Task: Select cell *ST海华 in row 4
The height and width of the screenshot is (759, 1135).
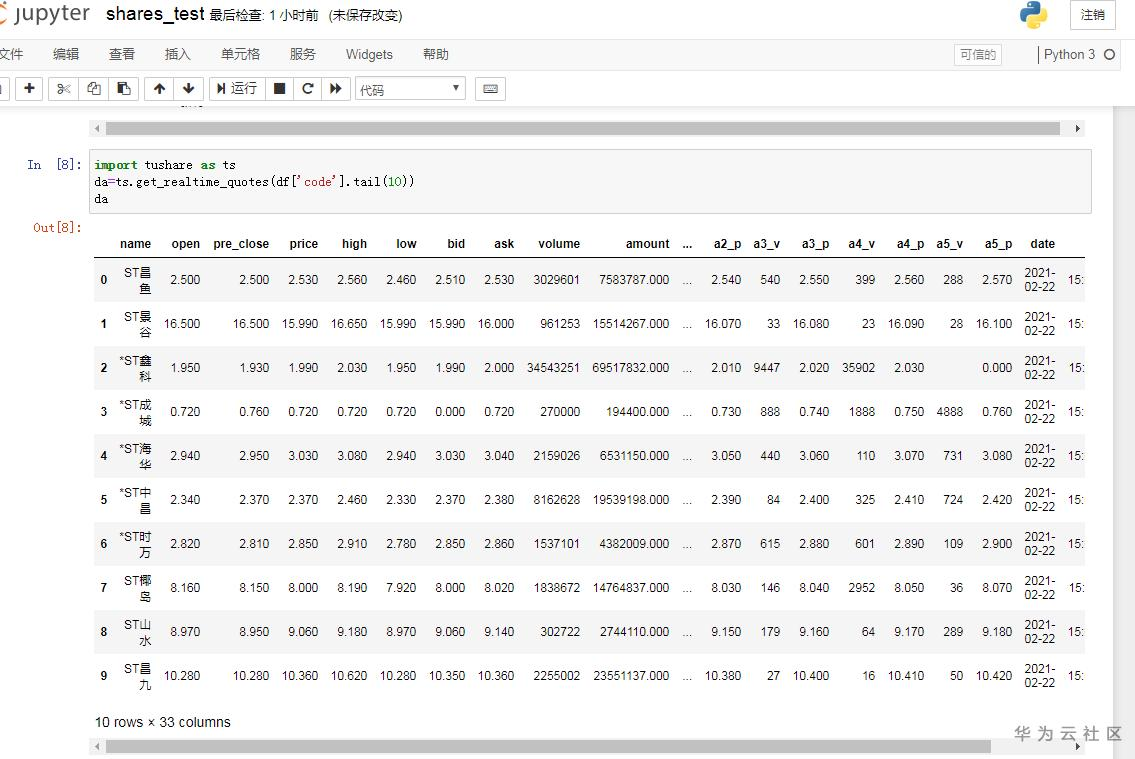Action: (135, 456)
